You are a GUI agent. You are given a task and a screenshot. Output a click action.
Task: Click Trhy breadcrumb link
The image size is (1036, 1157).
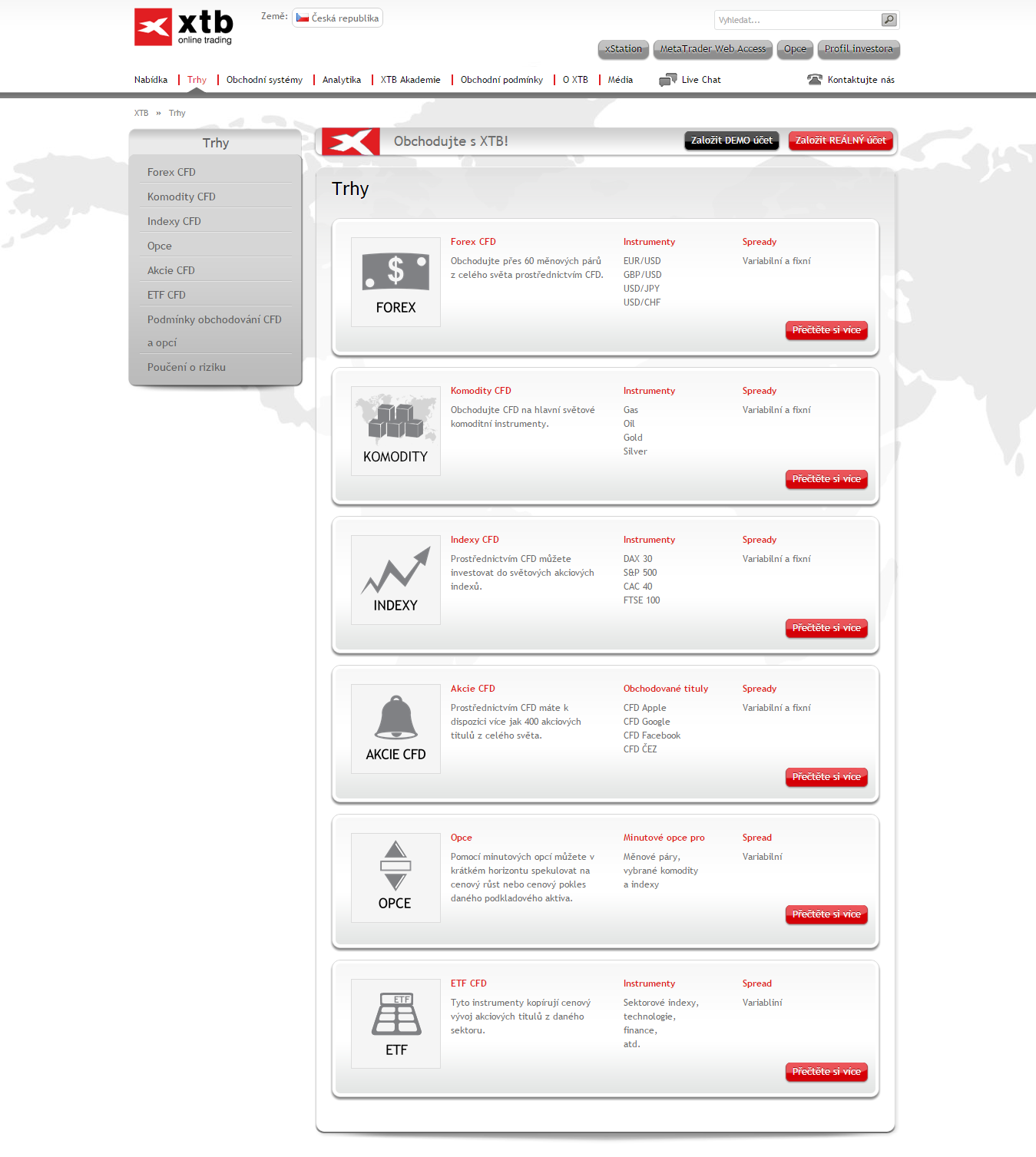coord(177,113)
